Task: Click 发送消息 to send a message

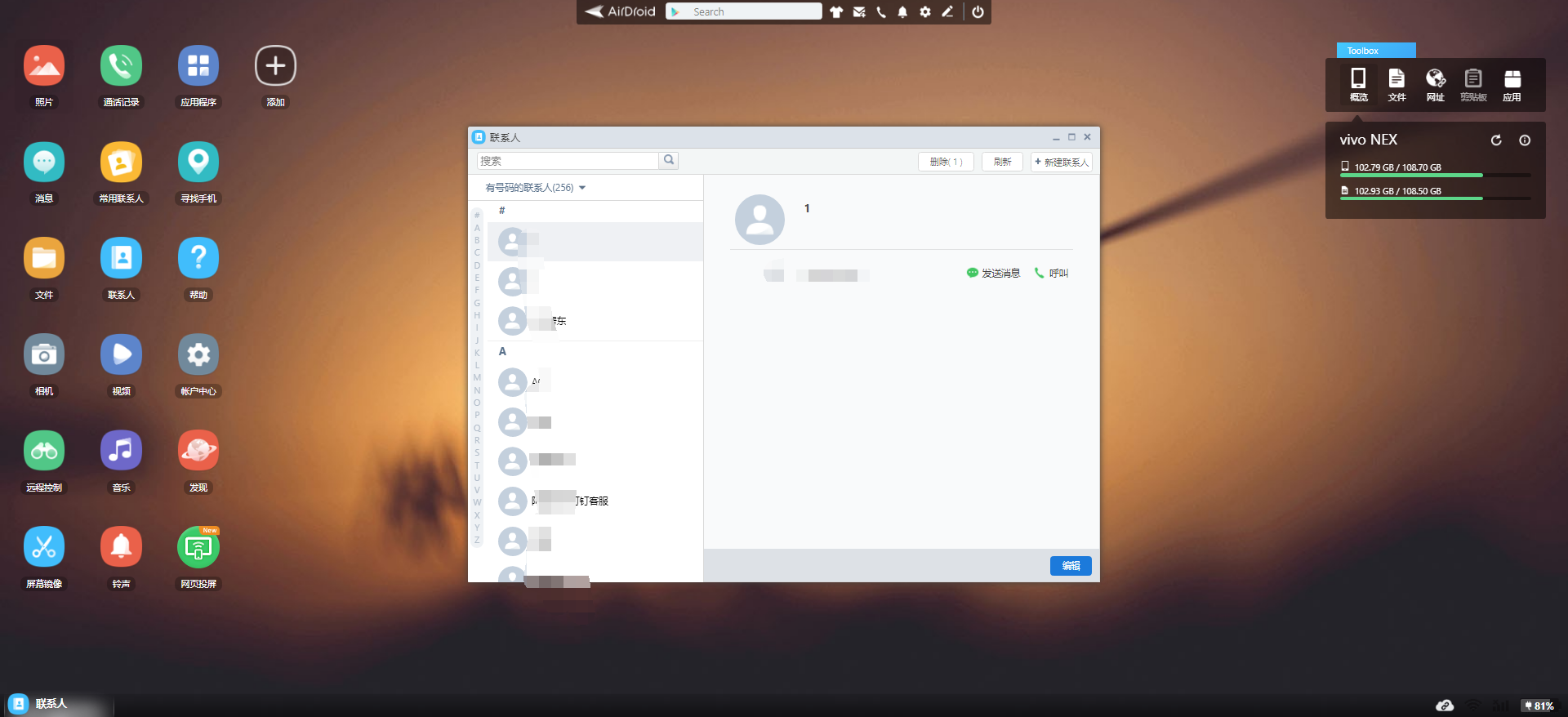Action: [x=993, y=274]
